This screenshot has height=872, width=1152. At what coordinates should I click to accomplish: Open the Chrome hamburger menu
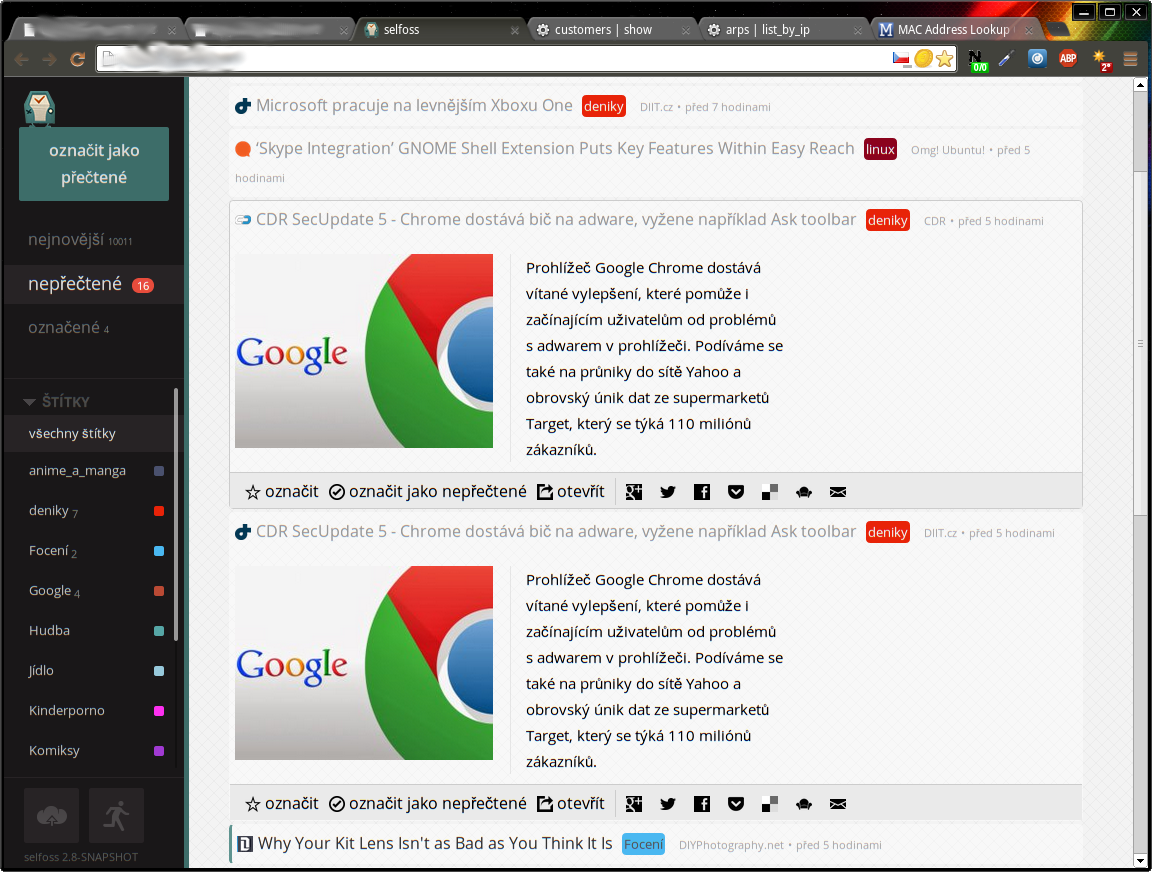(x=1131, y=59)
